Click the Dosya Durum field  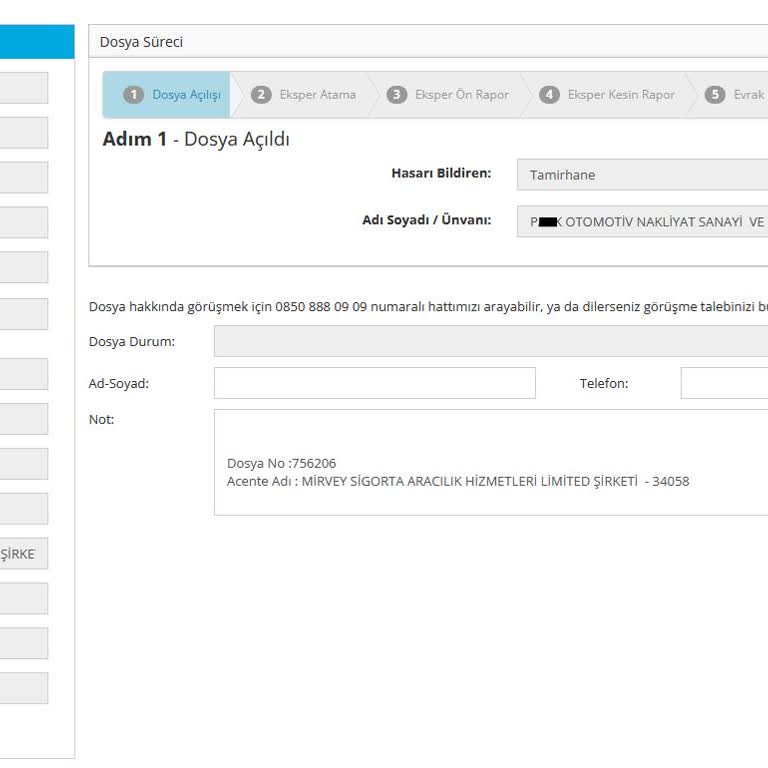(x=490, y=341)
